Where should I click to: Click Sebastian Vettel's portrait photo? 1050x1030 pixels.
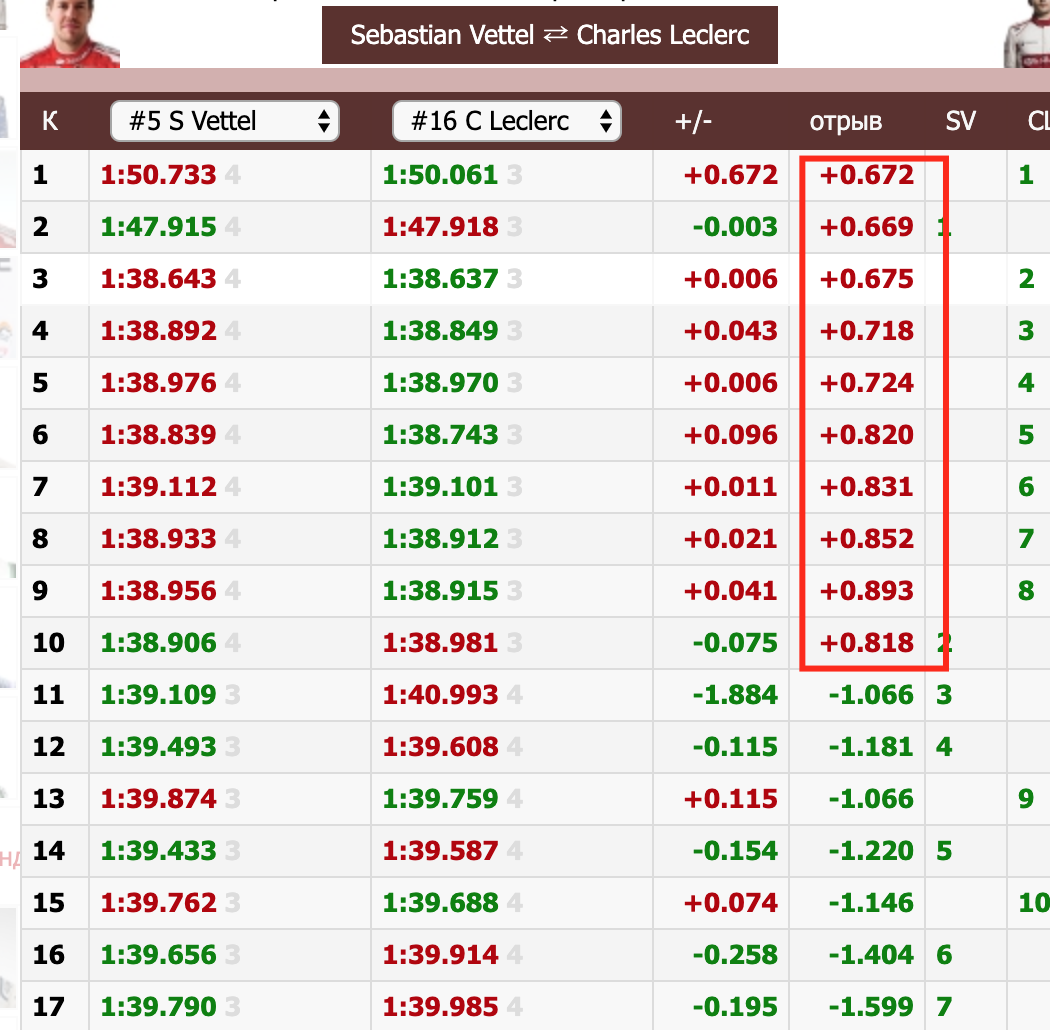[70, 33]
